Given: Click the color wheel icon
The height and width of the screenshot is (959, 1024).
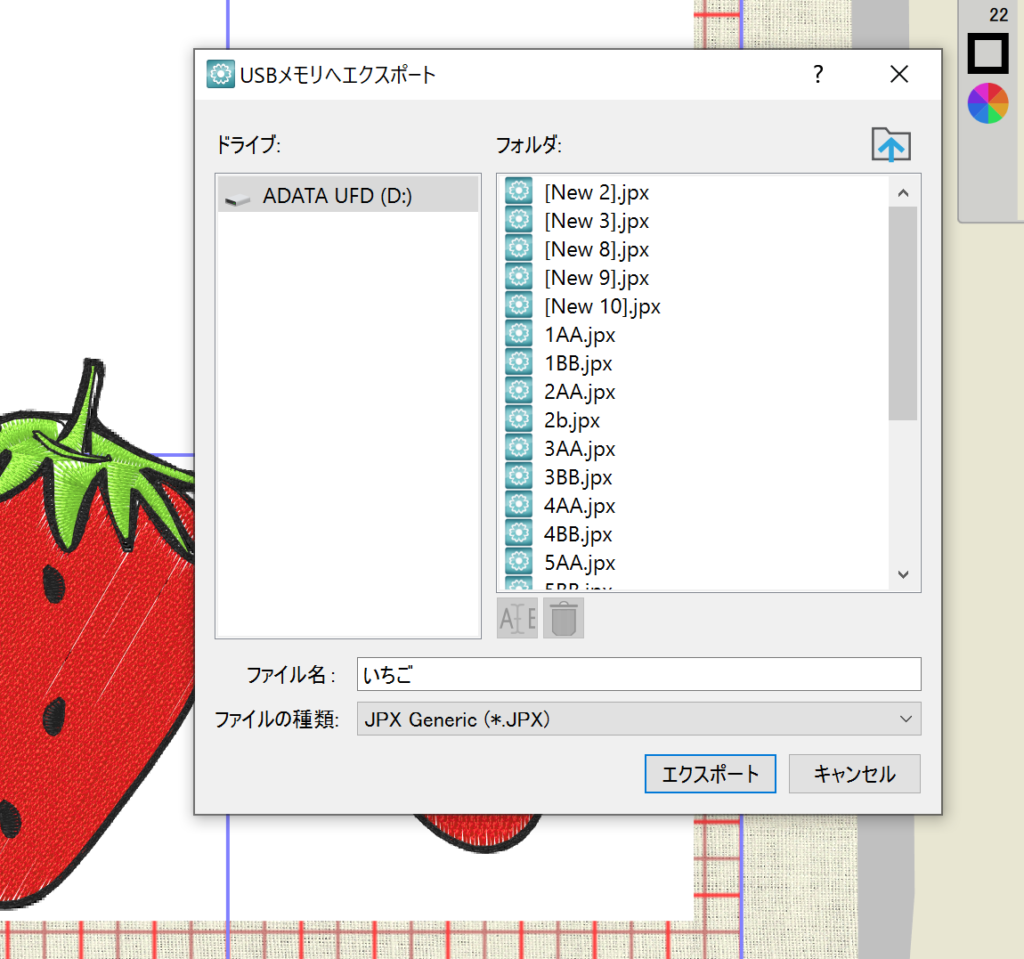Looking at the screenshot, I should tap(987, 104).
